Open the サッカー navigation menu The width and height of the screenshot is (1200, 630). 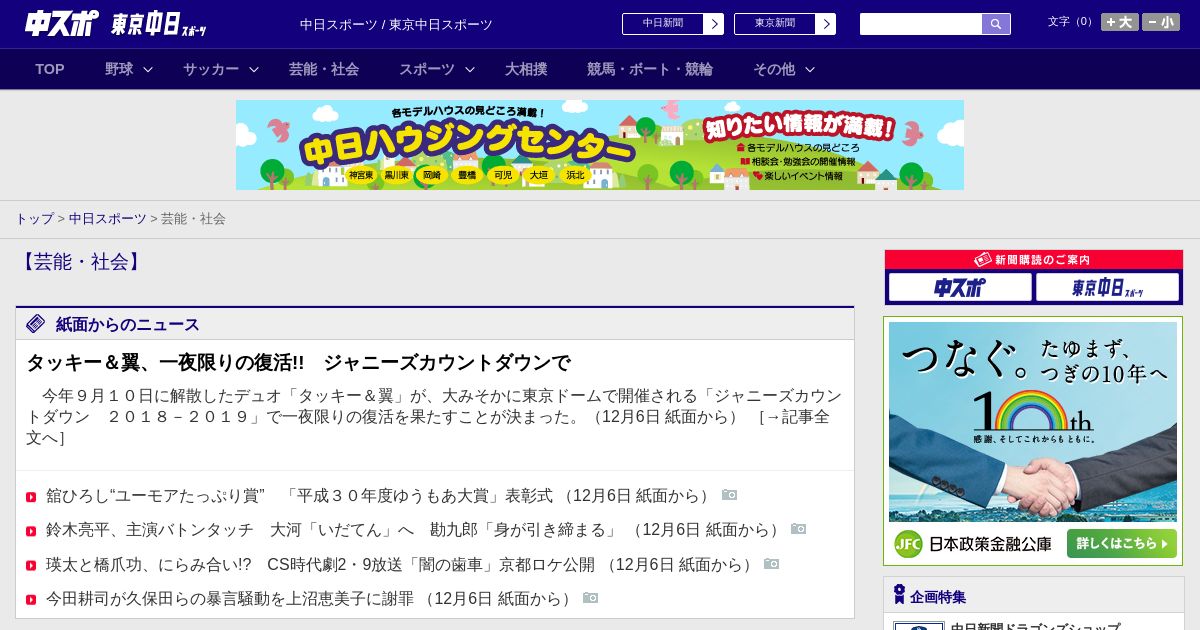[x=211, y=69]
